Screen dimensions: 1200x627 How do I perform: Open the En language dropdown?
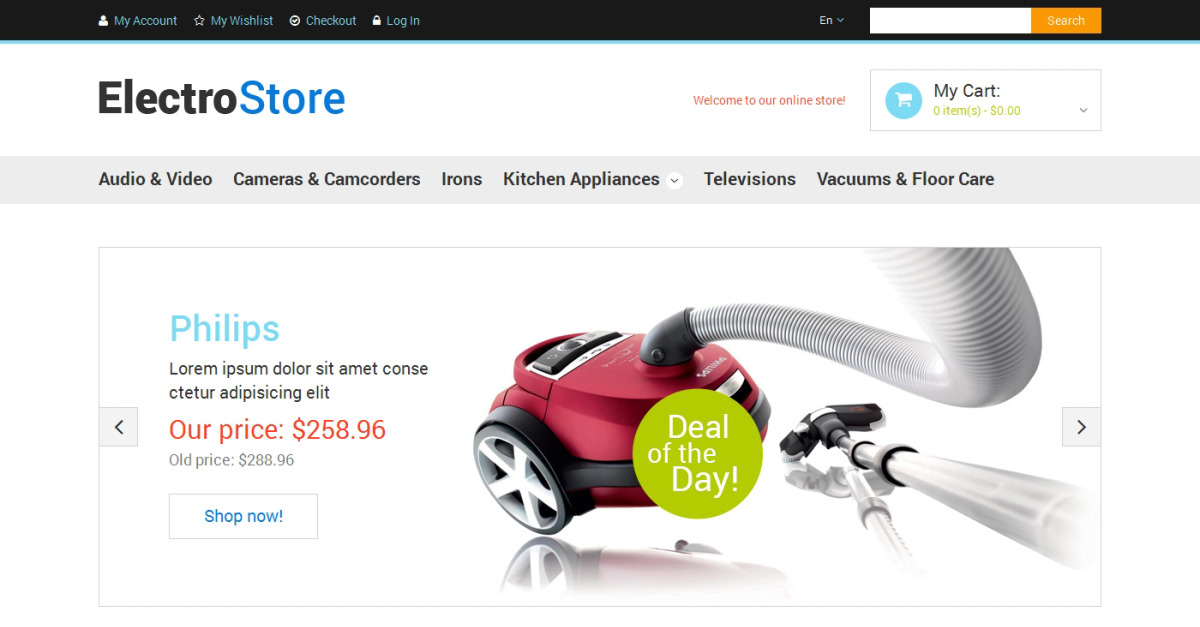pos(831,20)
